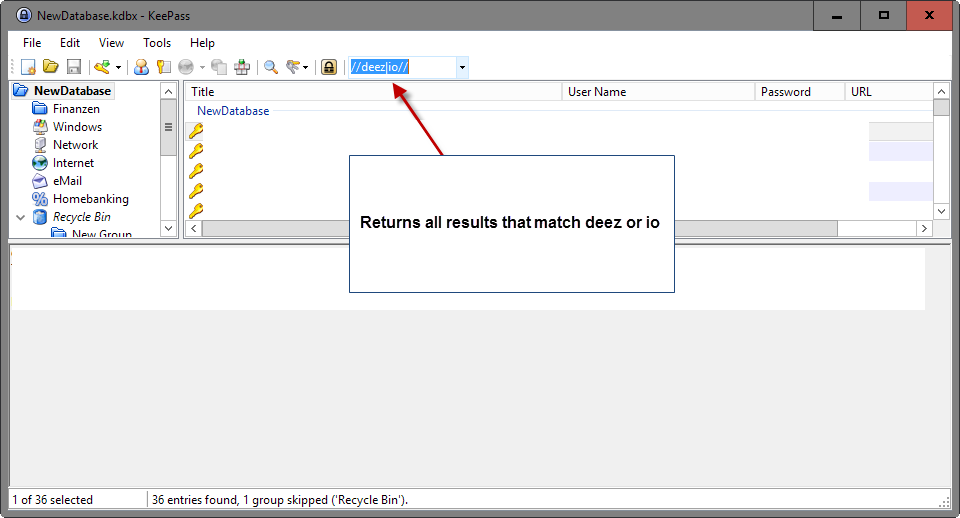Lock workspace with the padlock icon
Image resolution: width=960 pixels, height=518 pixels.
[328, 68]
